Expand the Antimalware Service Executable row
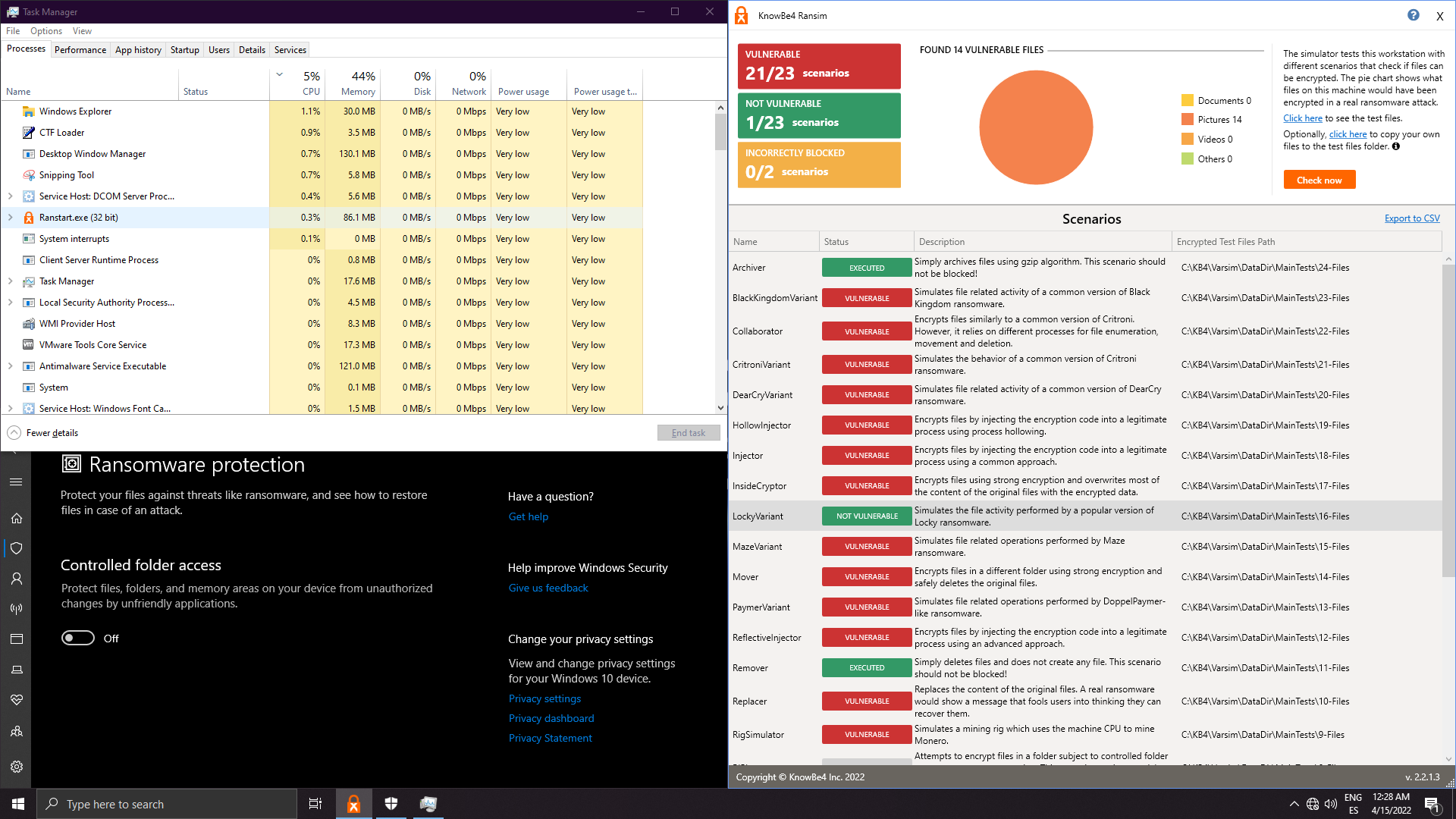Image resolution: width=1456 pixels, height=819 pixels. tap(10, 366)
